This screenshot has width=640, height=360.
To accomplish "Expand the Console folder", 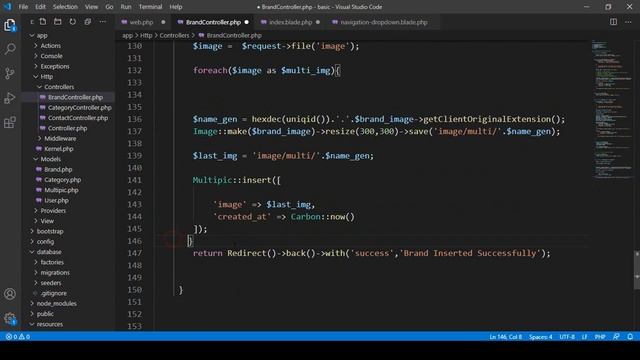I will click(x=51, y=56).
